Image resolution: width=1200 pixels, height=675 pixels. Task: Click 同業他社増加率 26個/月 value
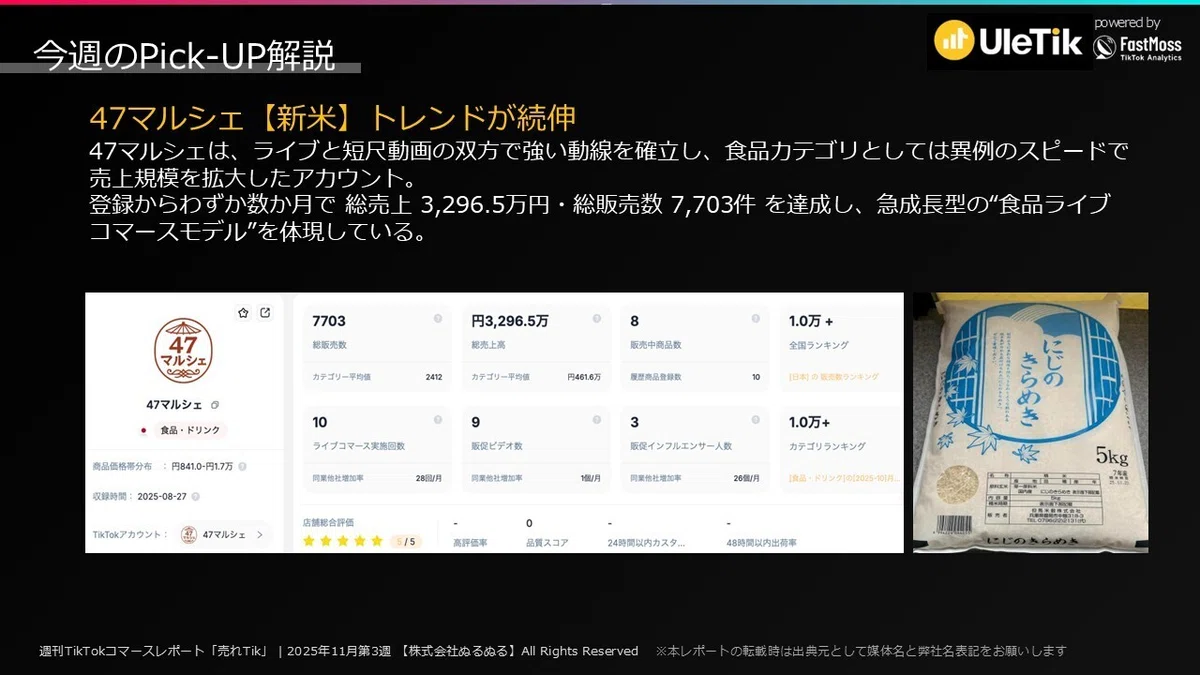[x=747, y=478]
